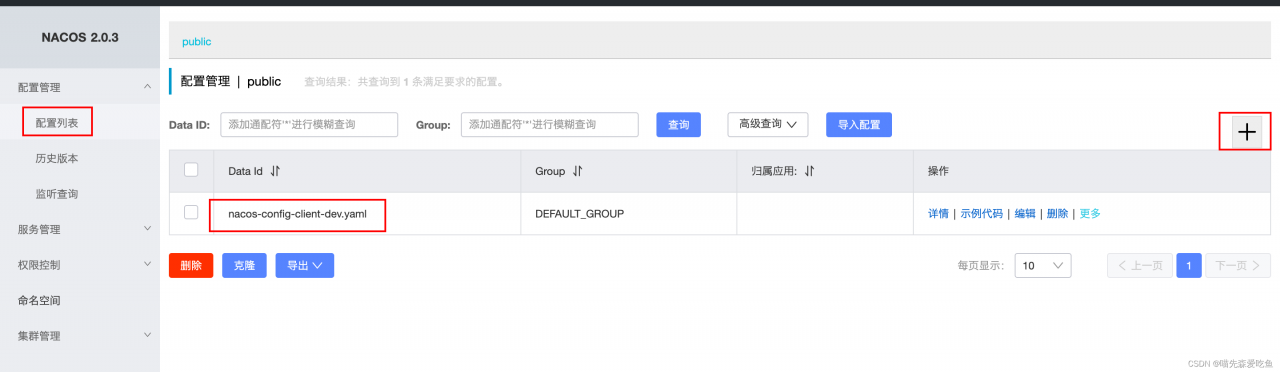The width and height of the screenshot is (1280, 372).
Task: Go to page 1 in pagination
Action: 1188,265
